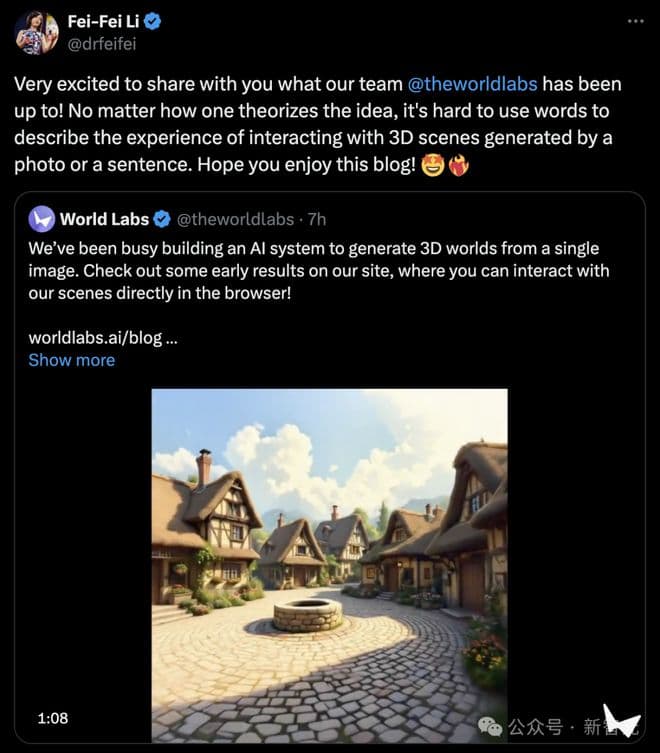Click the heart-on-fire emoji in the tweet
Screen dimensions: 660x753
click(x=457, y=163)
